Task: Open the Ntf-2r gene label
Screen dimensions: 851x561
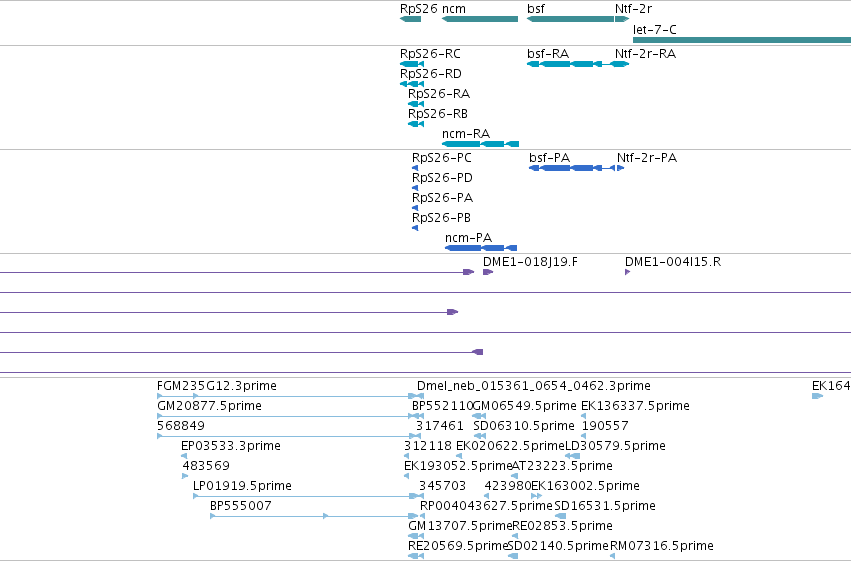Action: [x=633, y=9]
